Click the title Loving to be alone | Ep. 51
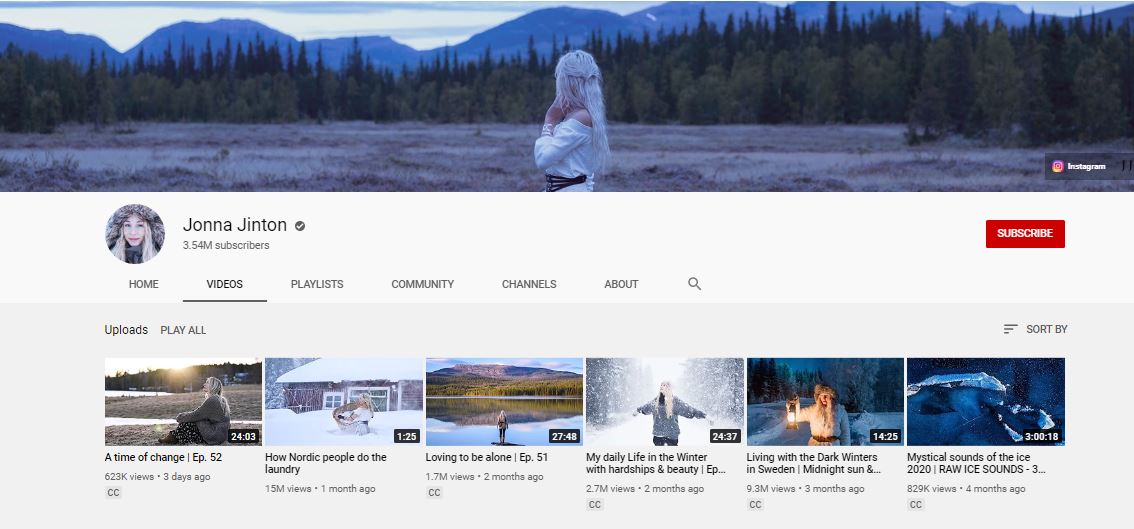 tap(487, 457)
